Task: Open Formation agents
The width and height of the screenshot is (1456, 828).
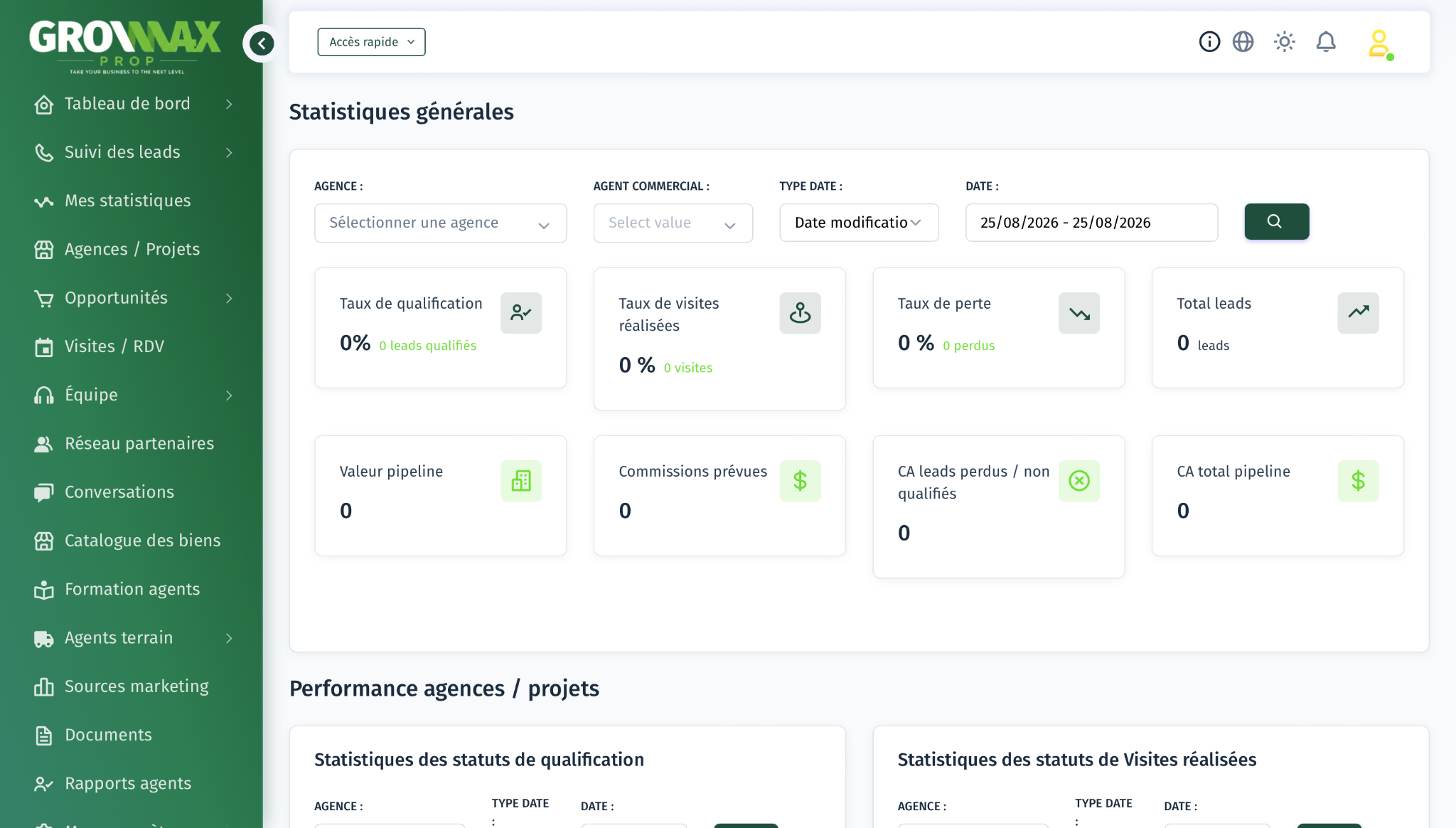Action: click(x=132, y=589)
